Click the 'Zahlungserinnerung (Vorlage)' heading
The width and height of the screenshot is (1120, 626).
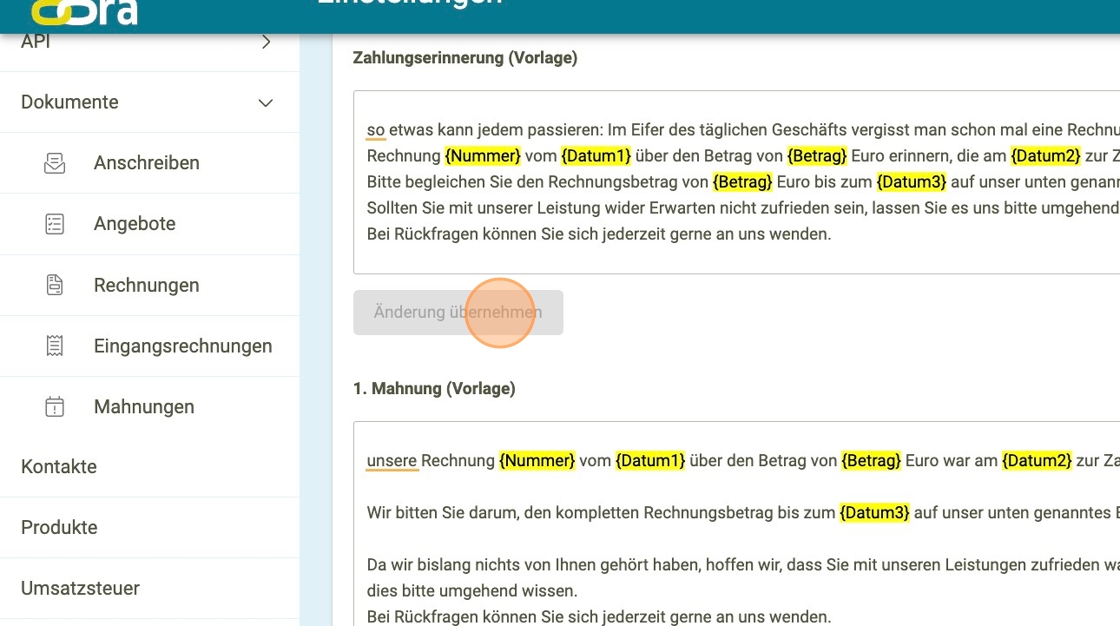click(x=465, y=58)
